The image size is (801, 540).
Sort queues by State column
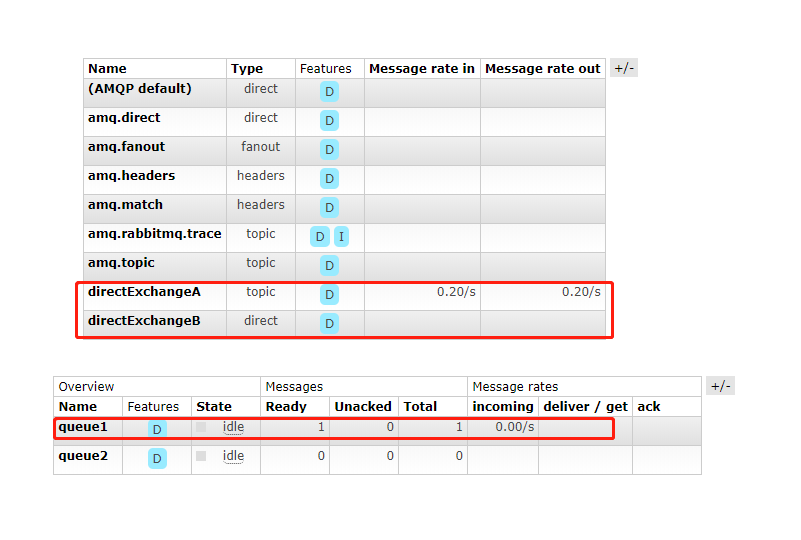tap(214, 407)
